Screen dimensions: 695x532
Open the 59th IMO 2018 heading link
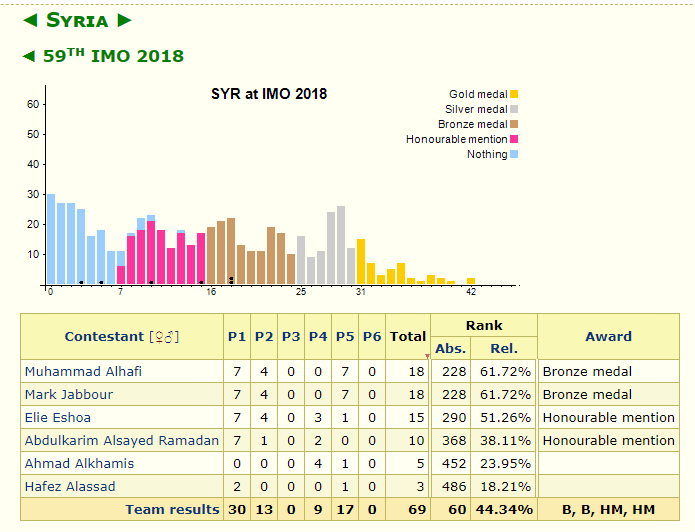pyautogui.click(x=113, y=57)
